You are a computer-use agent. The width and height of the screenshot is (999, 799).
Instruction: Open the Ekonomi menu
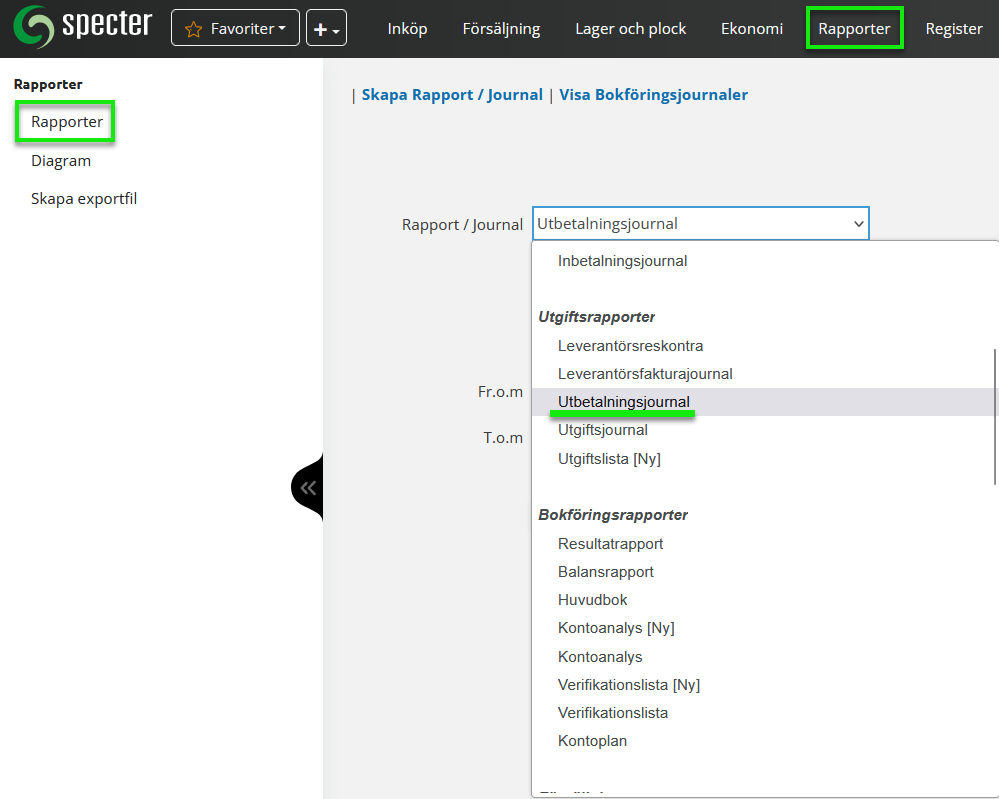point(751,29)
